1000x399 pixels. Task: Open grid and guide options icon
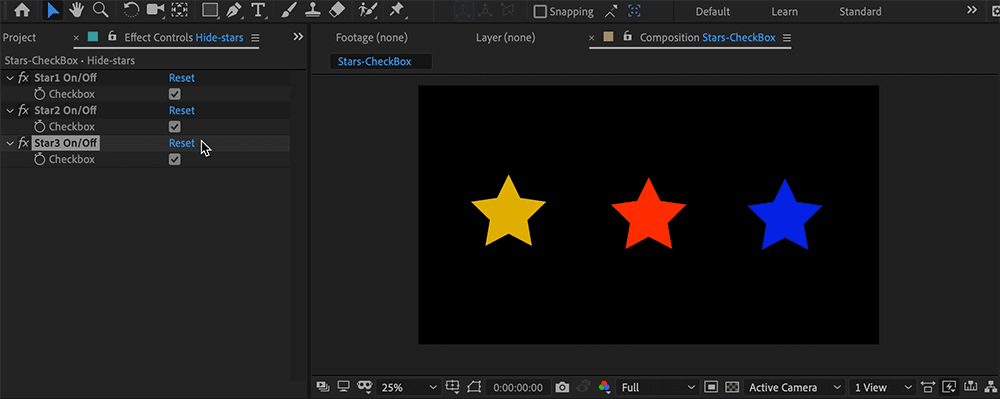453,387
